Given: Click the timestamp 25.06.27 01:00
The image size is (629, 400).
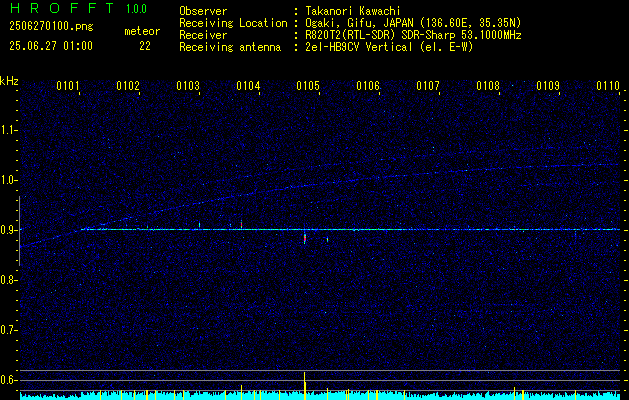Looking at the screenshot, I should (51, 46).
